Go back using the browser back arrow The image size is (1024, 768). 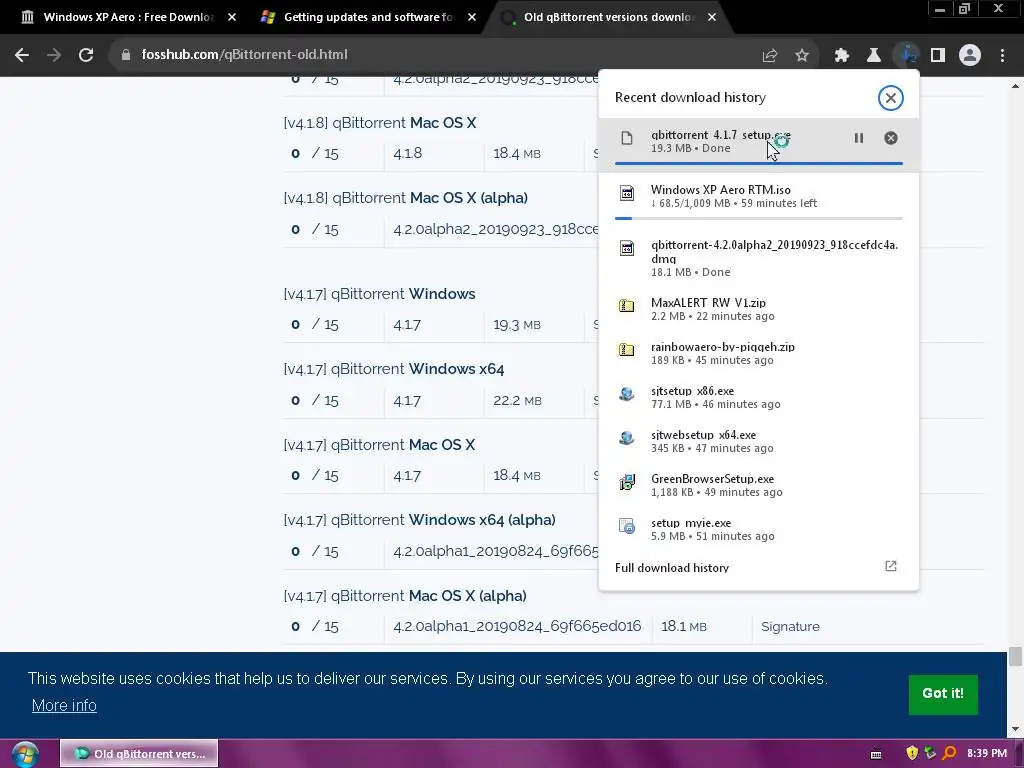tap(22, 55)
